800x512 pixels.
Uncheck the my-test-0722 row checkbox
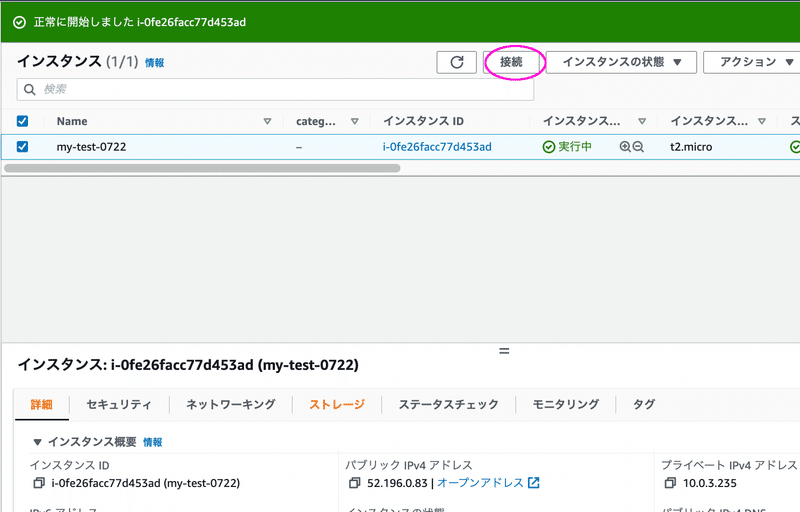coord(22,146)
